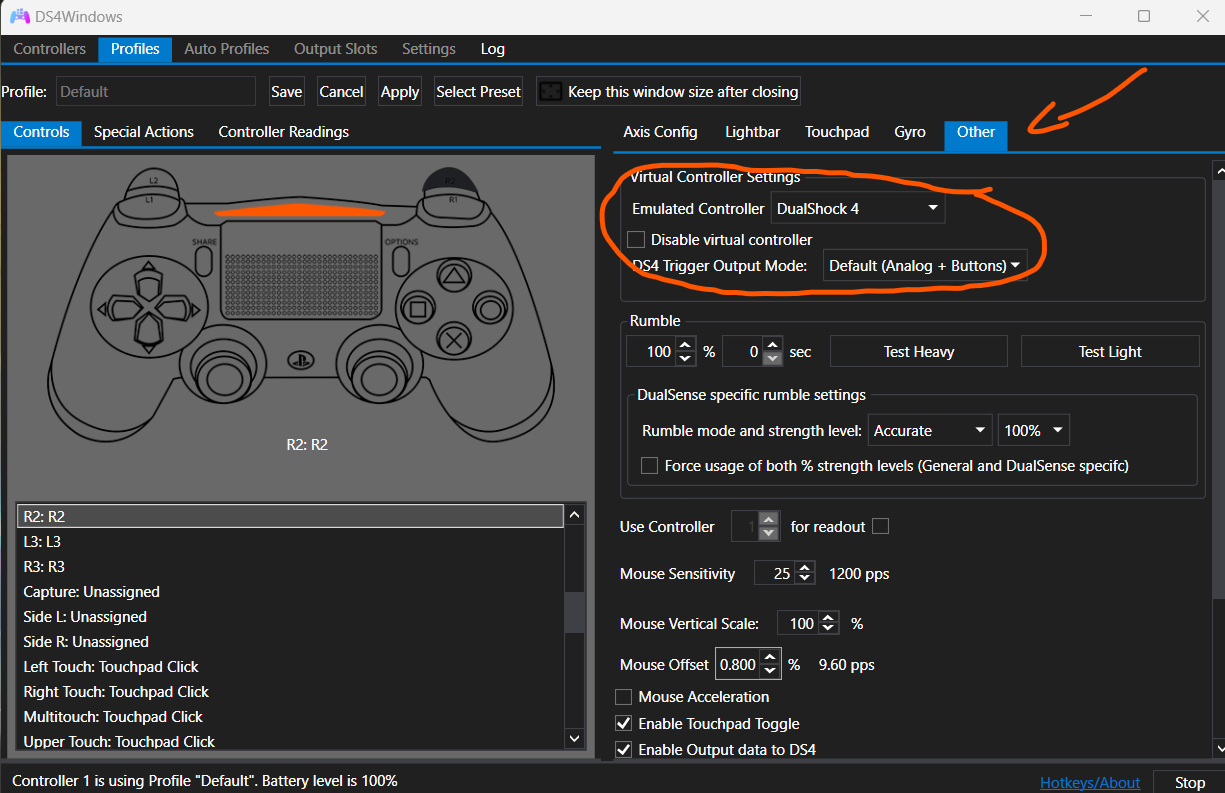Select the L2 trigger on controller diagram
Screen dimensions: 1225x793
coord(151,180)
